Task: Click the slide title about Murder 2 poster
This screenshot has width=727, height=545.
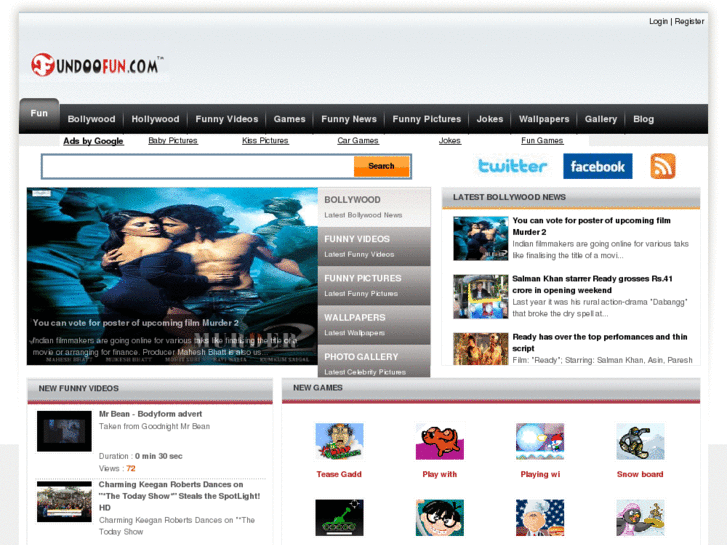Action: 136,323
